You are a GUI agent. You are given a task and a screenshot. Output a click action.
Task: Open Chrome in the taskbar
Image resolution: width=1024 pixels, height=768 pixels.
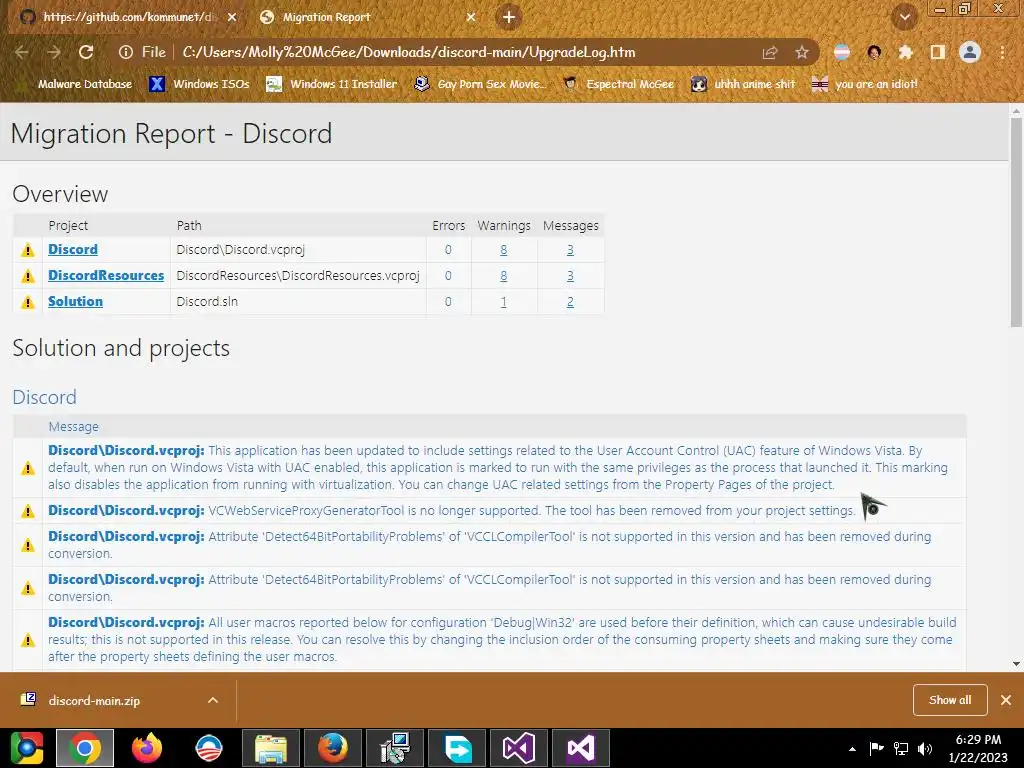(x=85, y=748)
